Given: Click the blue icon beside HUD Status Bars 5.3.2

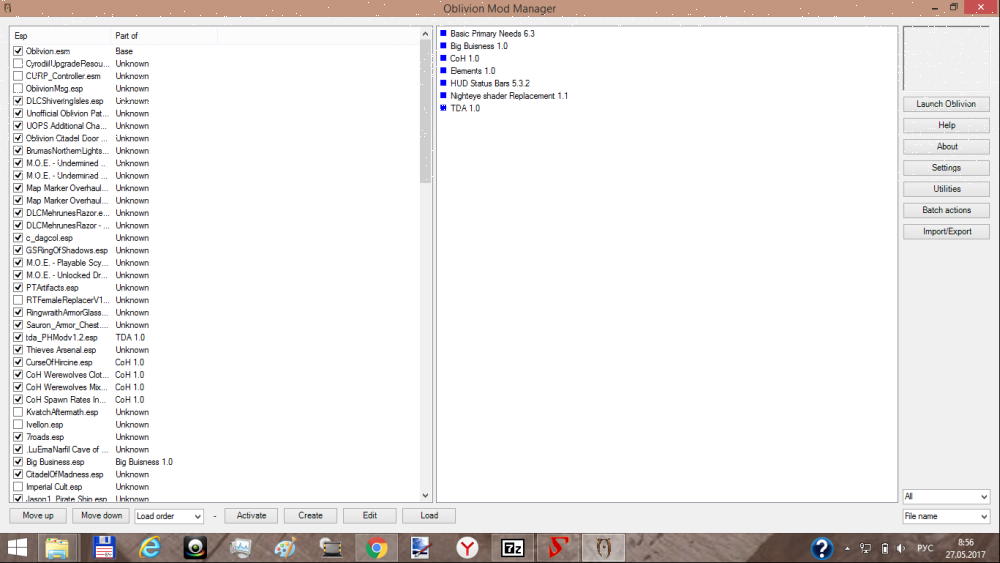Looking at the screenshot, I should click(x=443, y=83).
